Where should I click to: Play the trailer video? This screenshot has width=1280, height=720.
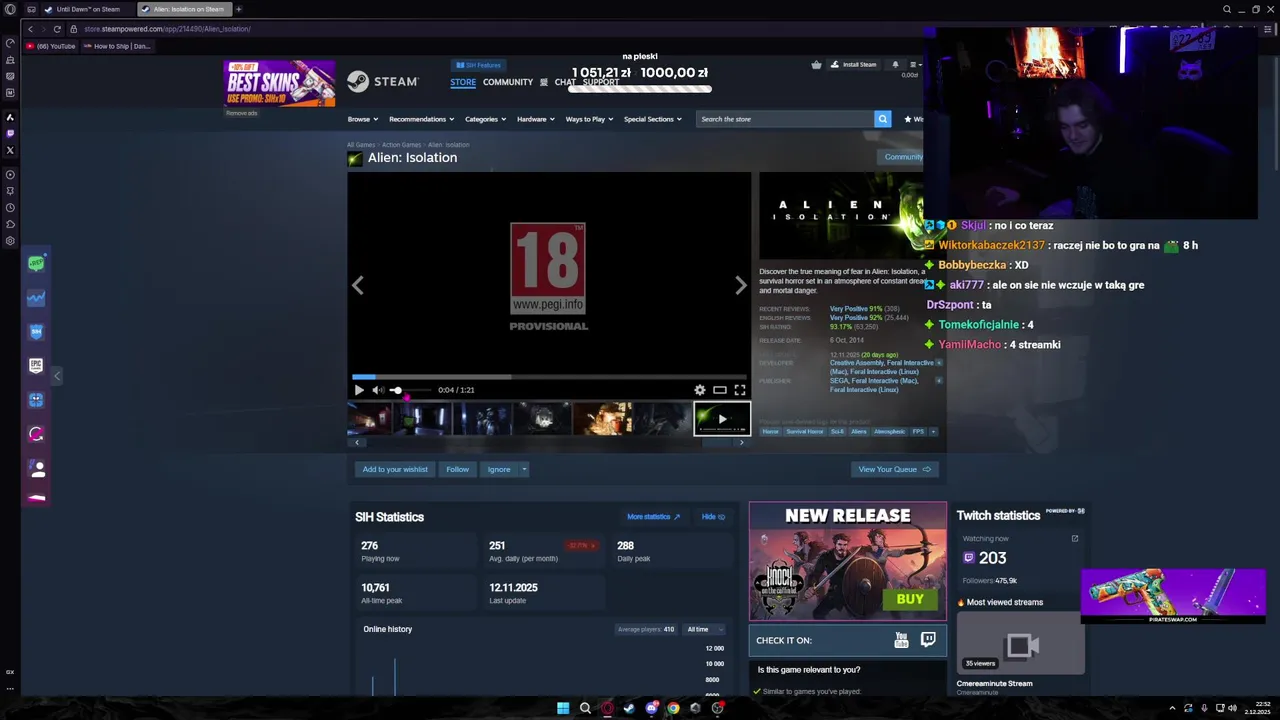pos(359,390)
